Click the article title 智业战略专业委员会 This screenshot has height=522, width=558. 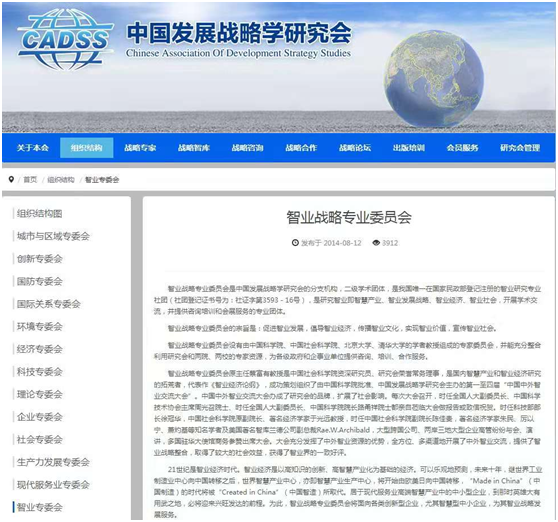(349, 217)
